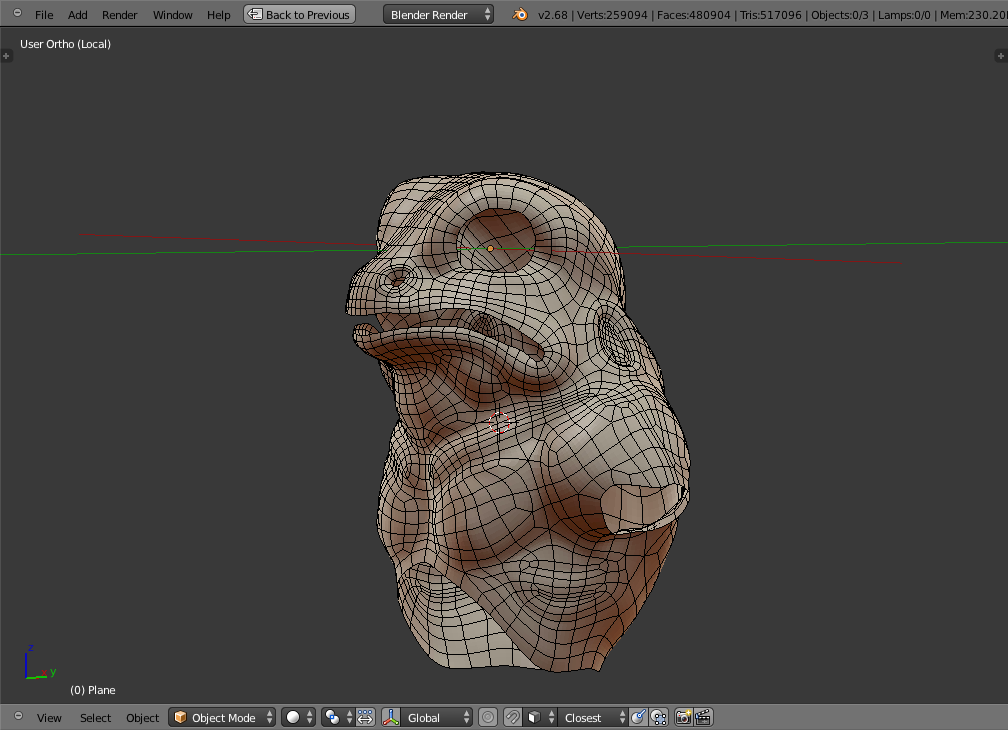Viewport: 1008px width, 730px height.
Task: Open the Select menu in viewport header
Action: (96, 717)
